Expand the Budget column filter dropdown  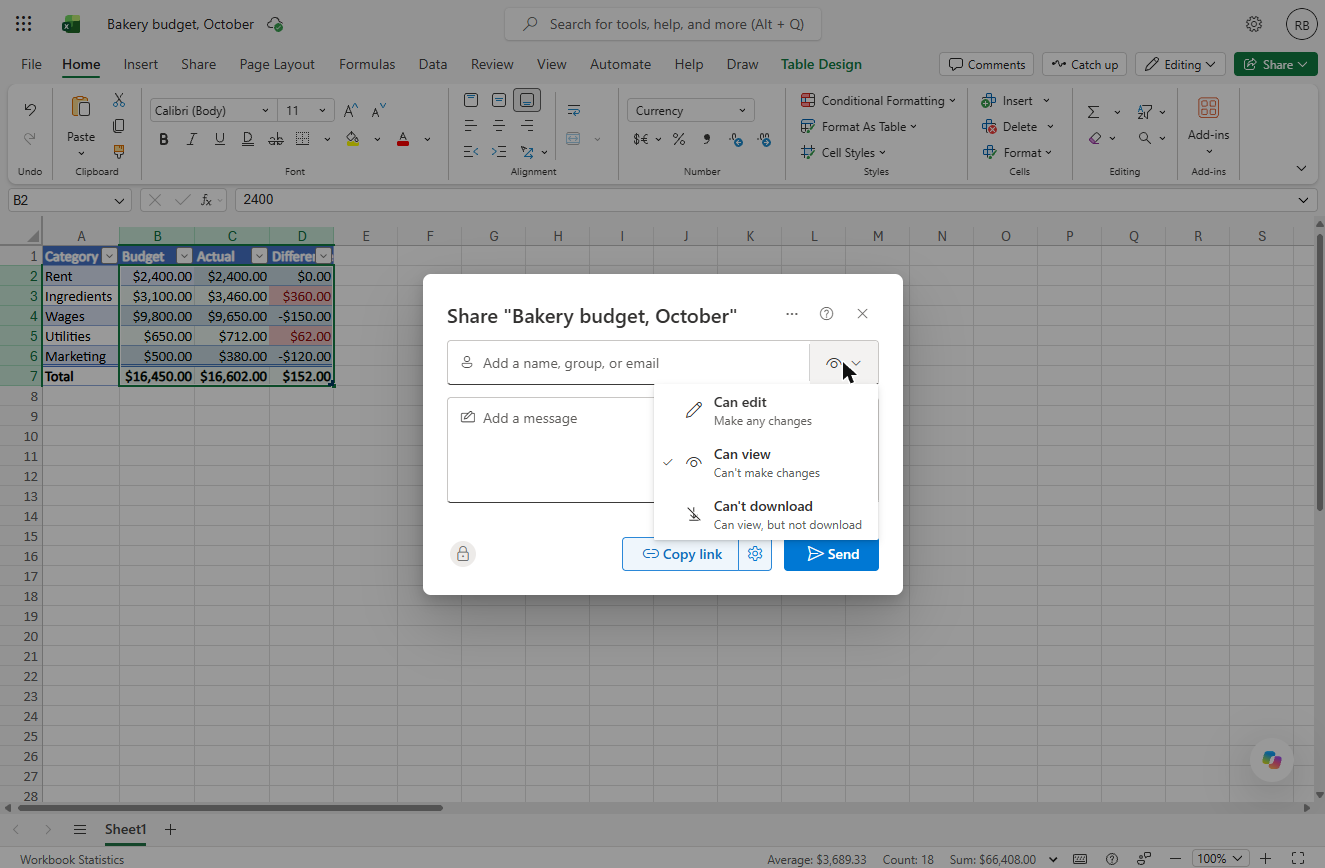tap(184, 257)
